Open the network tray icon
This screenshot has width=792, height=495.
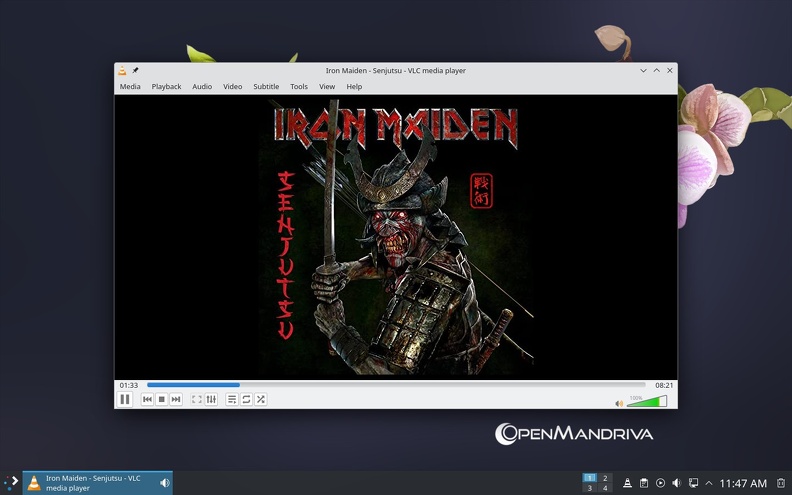point(694,483)
